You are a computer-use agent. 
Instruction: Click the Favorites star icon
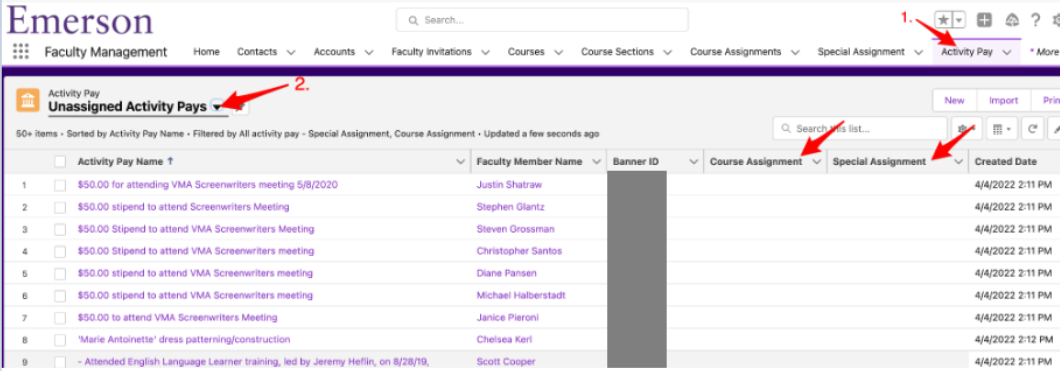[943, 20]
